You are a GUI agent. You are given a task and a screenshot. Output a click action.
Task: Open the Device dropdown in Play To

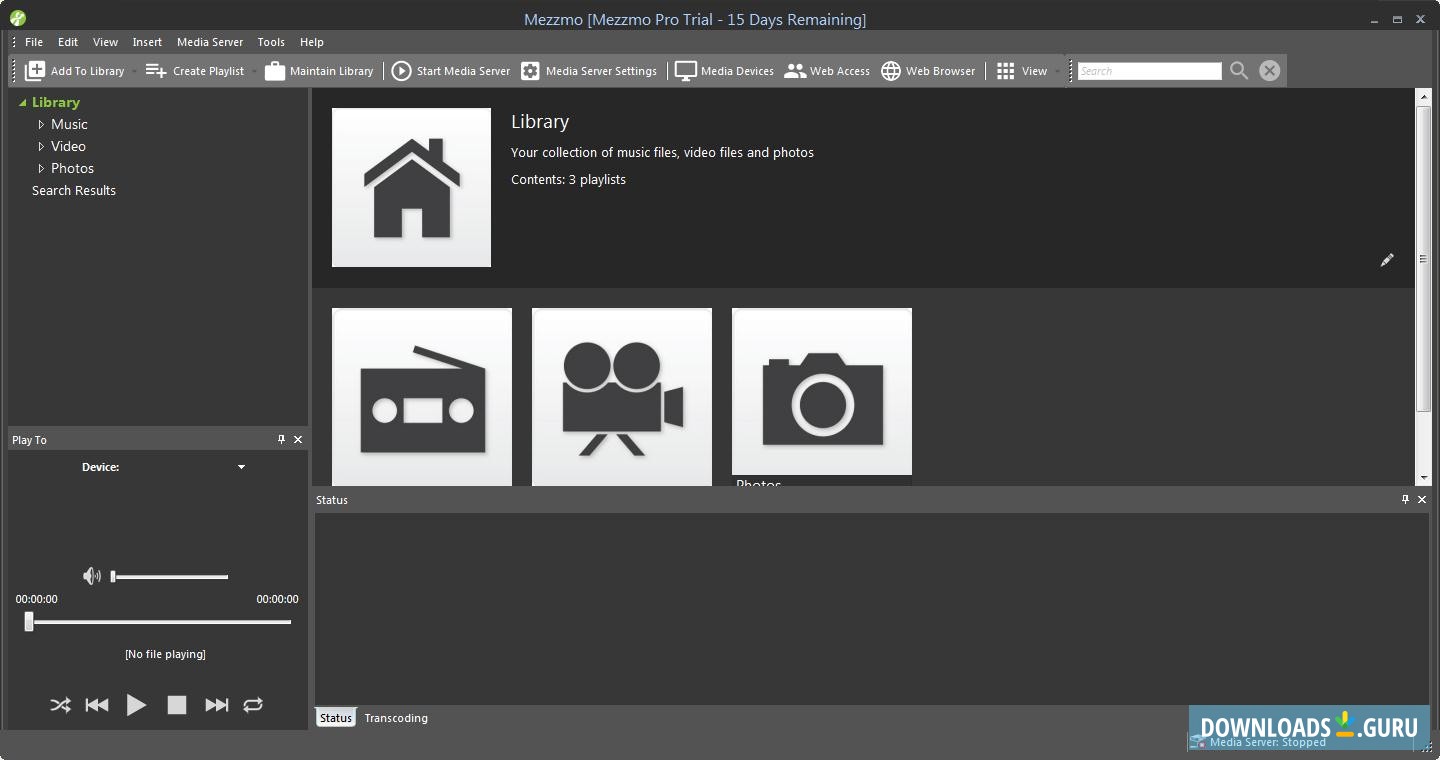[241, 467]
